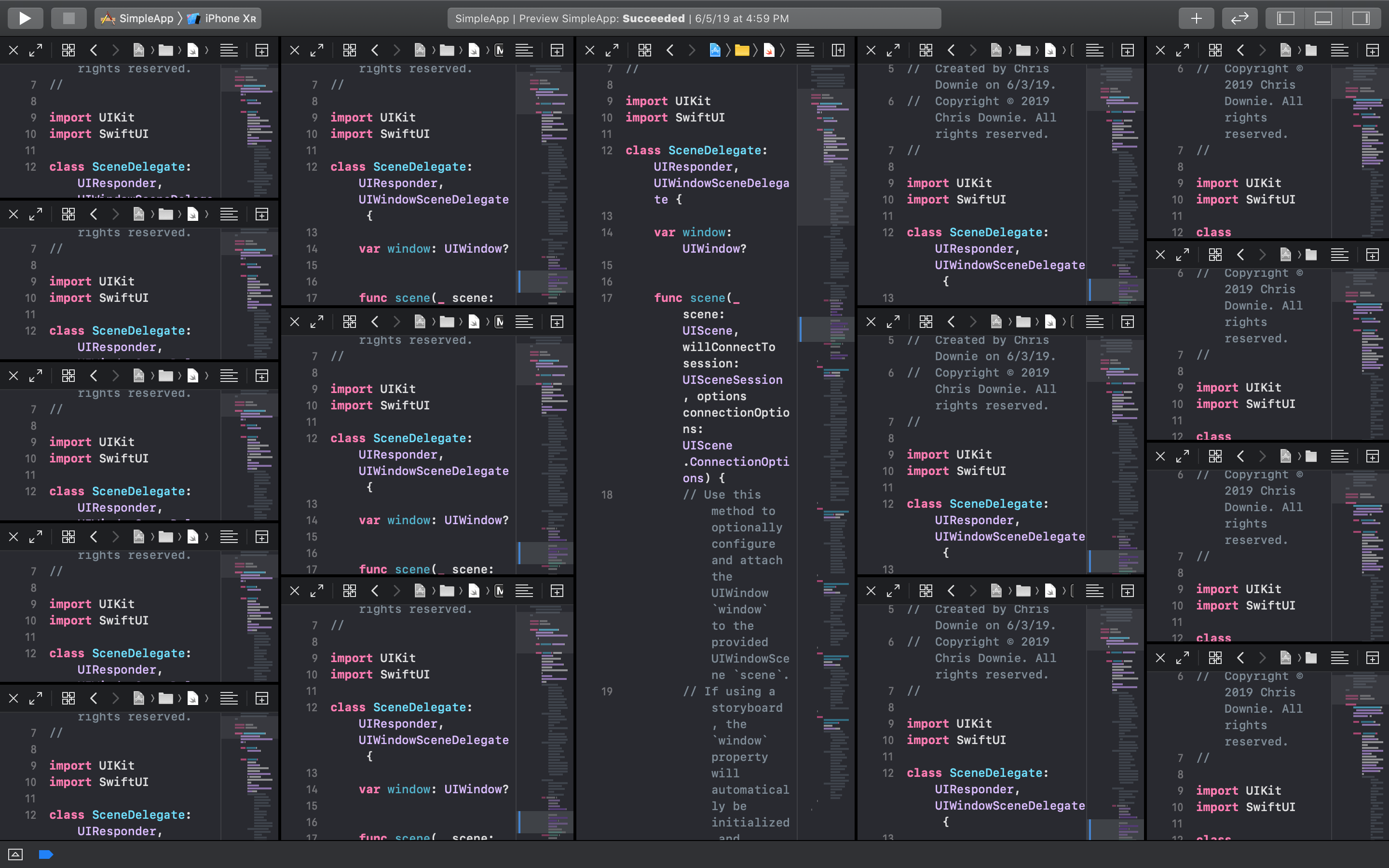Expand the center editor to focus mode

[613, 51]
